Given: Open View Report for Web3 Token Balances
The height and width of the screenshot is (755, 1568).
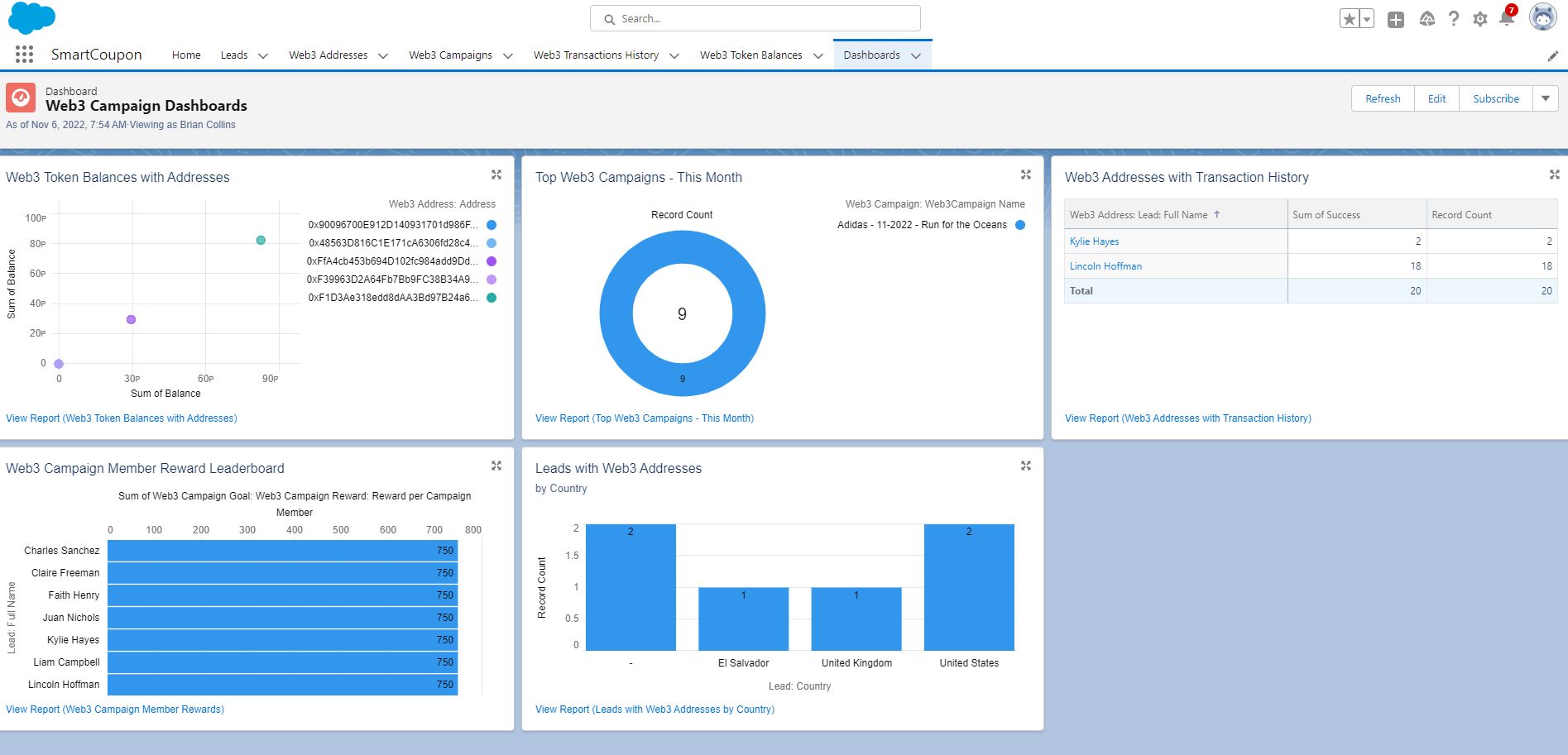Looking at the screenshot, I should click(122, 418).
